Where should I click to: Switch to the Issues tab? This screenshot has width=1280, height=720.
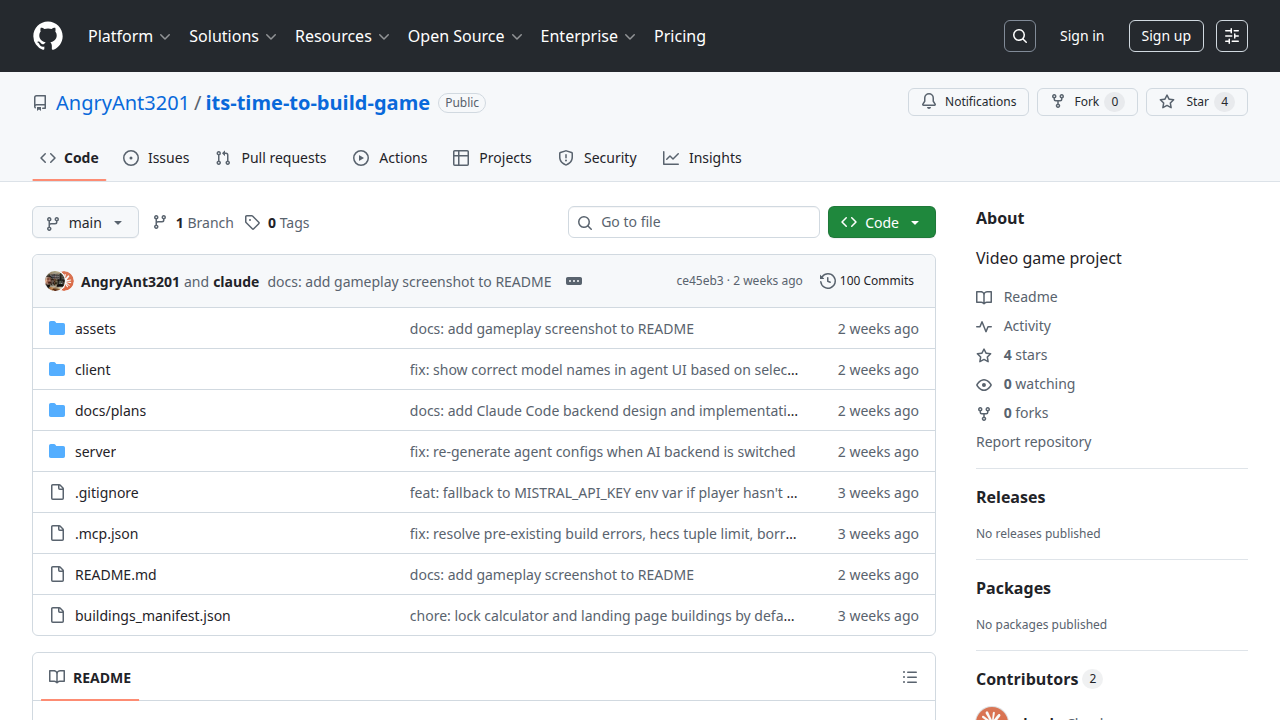[x=156, y=158]
